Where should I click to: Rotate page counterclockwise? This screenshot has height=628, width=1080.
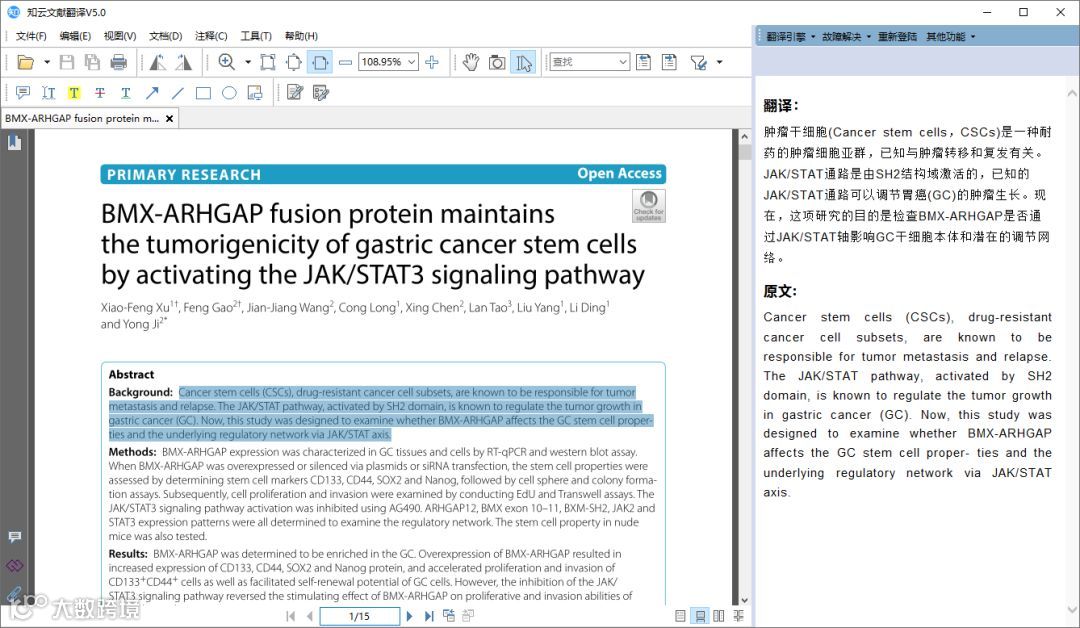coord(158,62)
